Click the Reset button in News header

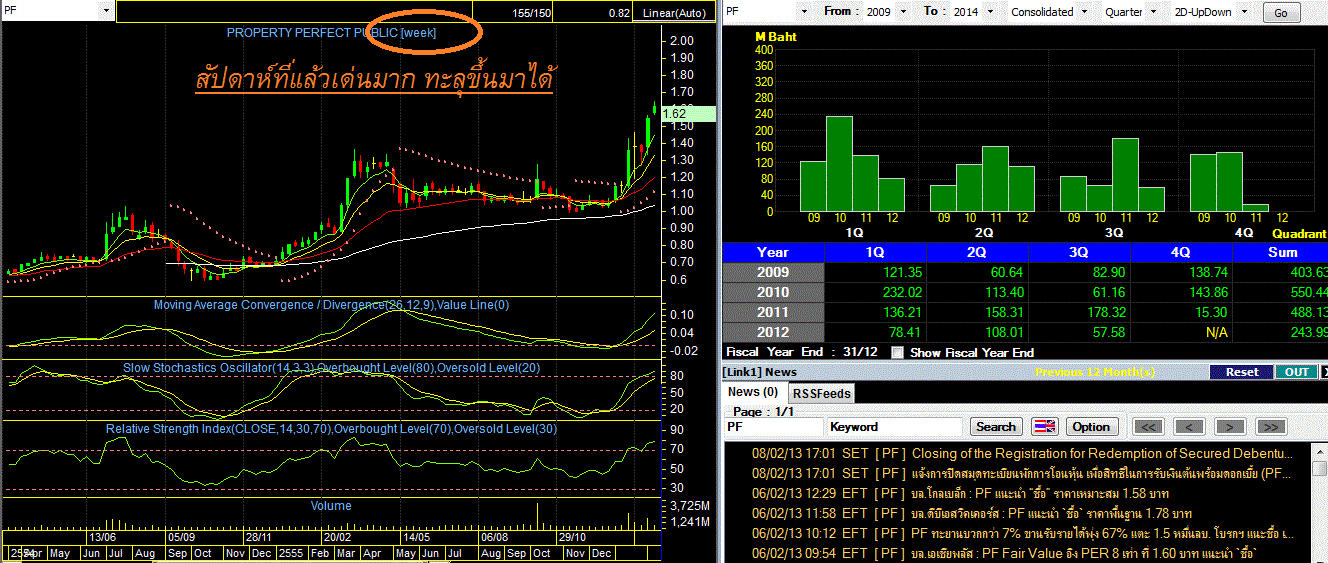[x=1241, y=372]
